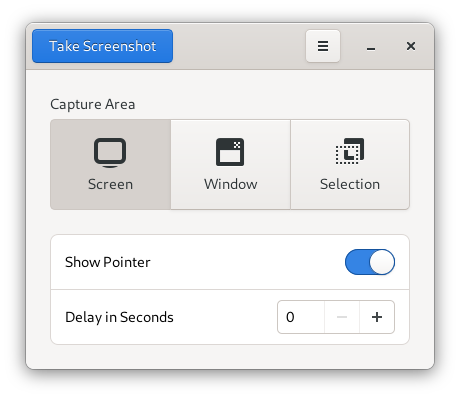Click the Take Screenshot button
Viewport: 460px width, 398px height.
tap(102, 46)
